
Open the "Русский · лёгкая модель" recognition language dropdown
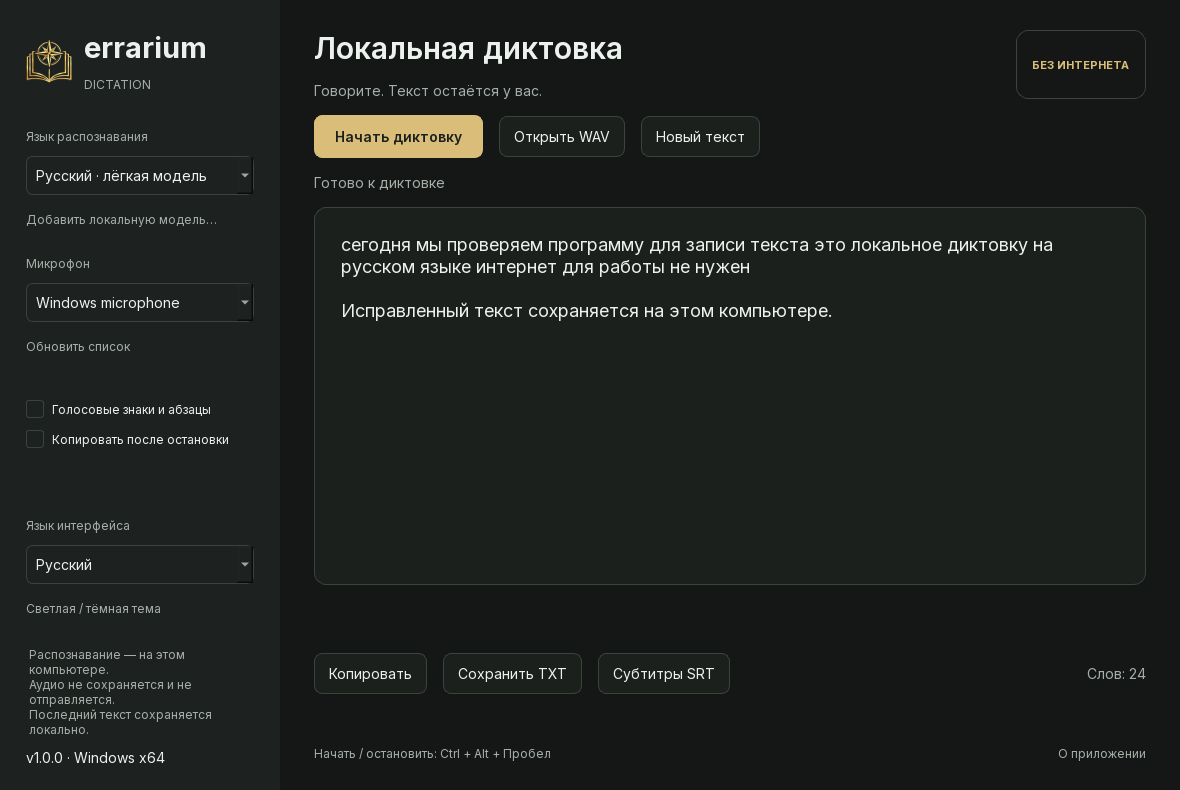pos(139,175)
